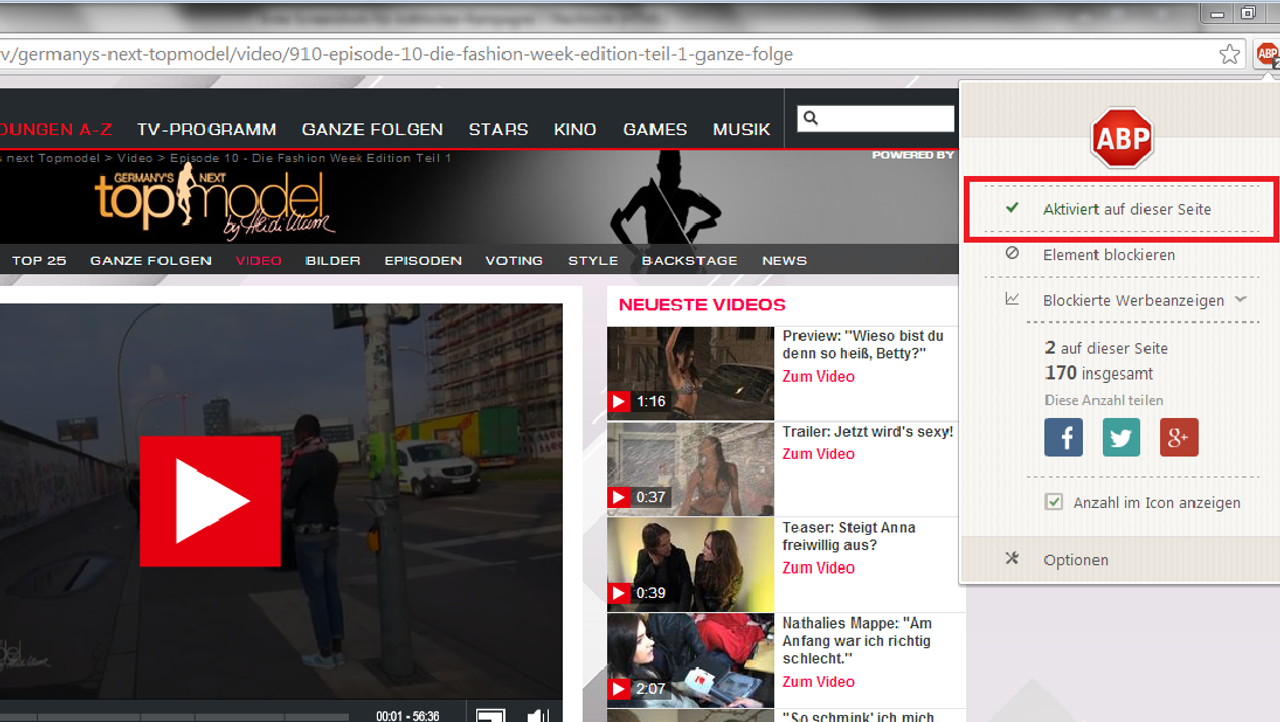The width and height of the screenshot is (1280, 722).
Task: Switch to 'NEWS' tab
Action: [784, 260]
